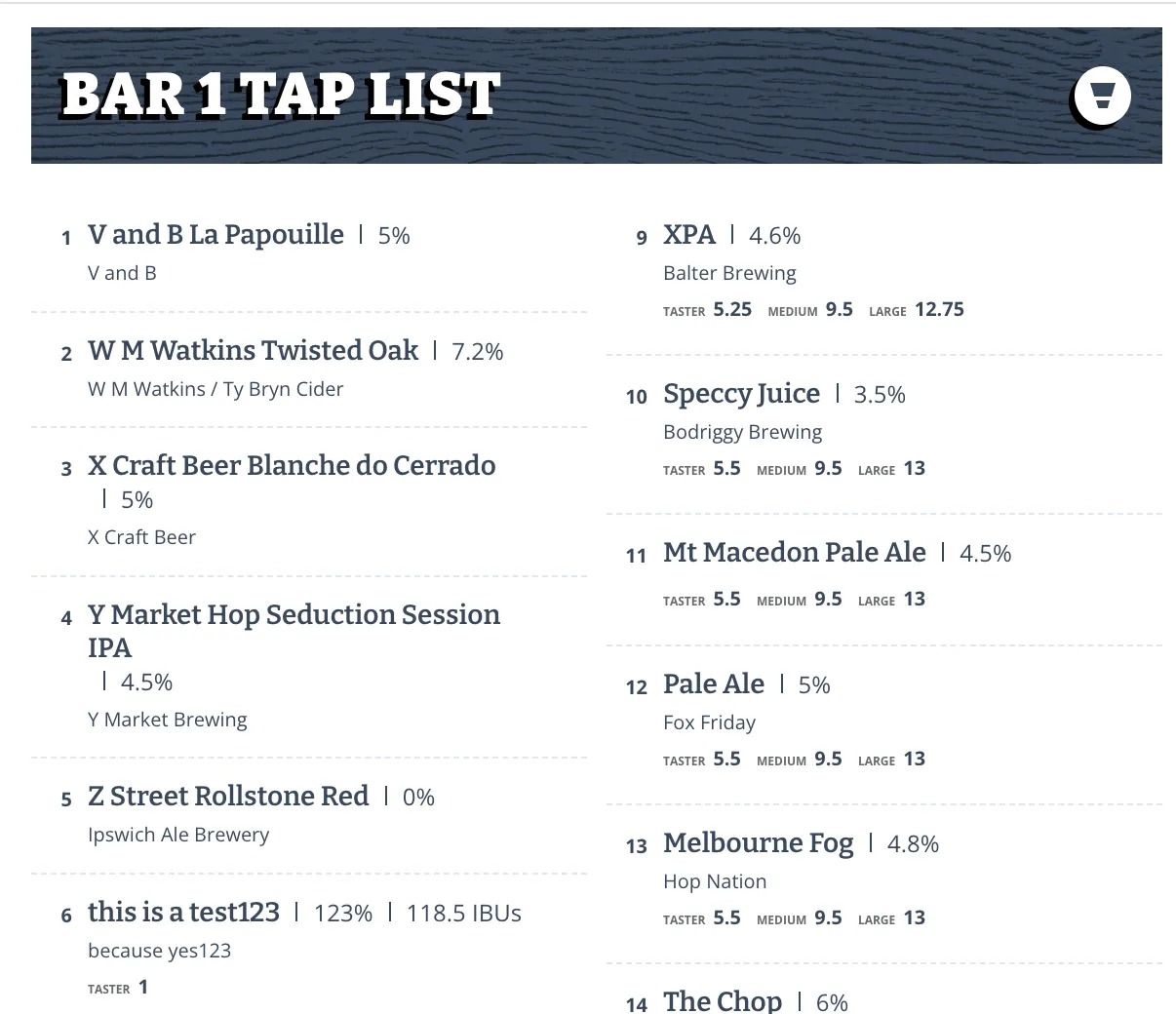This screenshot has height=1014, width=1176.
Task: Open X Craft Beer Blanche do Cerrado
Action: click(x=292, y=466)
